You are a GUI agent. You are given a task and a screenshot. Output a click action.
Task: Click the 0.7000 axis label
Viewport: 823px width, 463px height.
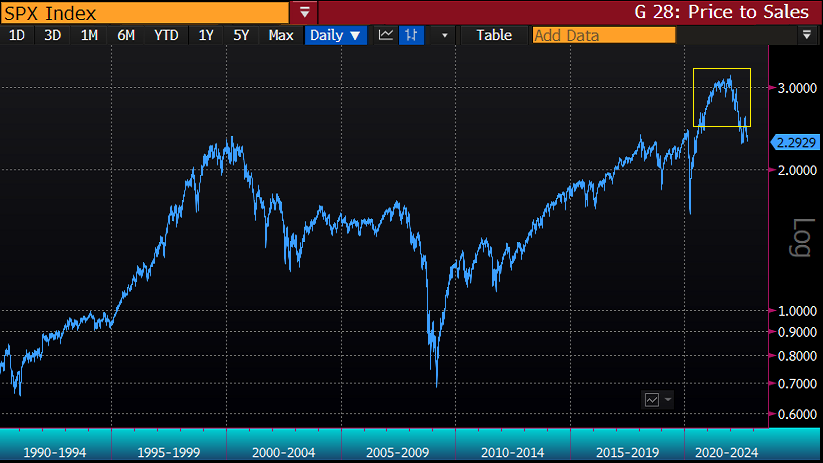[x=797, y=384]
